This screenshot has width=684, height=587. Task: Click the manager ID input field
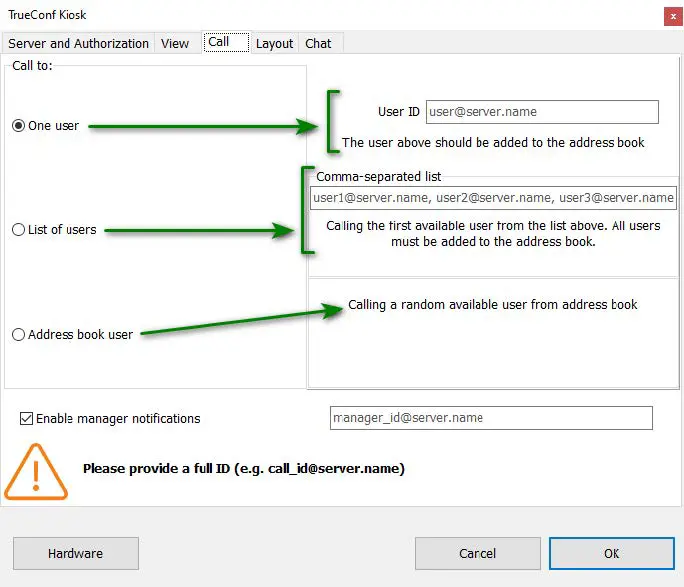pos(491,418)
